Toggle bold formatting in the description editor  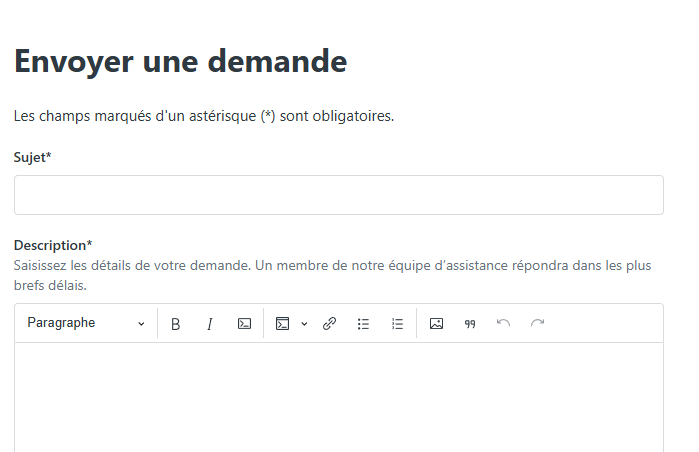[176, 324]
